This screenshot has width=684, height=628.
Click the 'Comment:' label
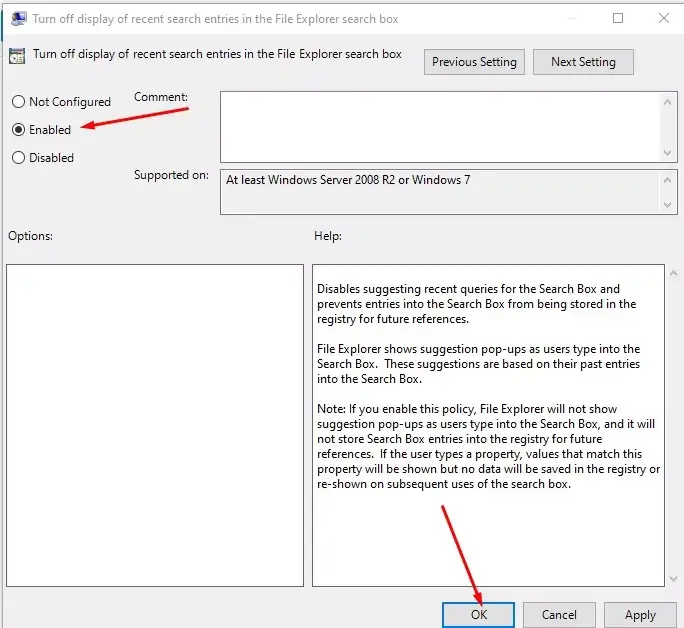coord(161,97)
